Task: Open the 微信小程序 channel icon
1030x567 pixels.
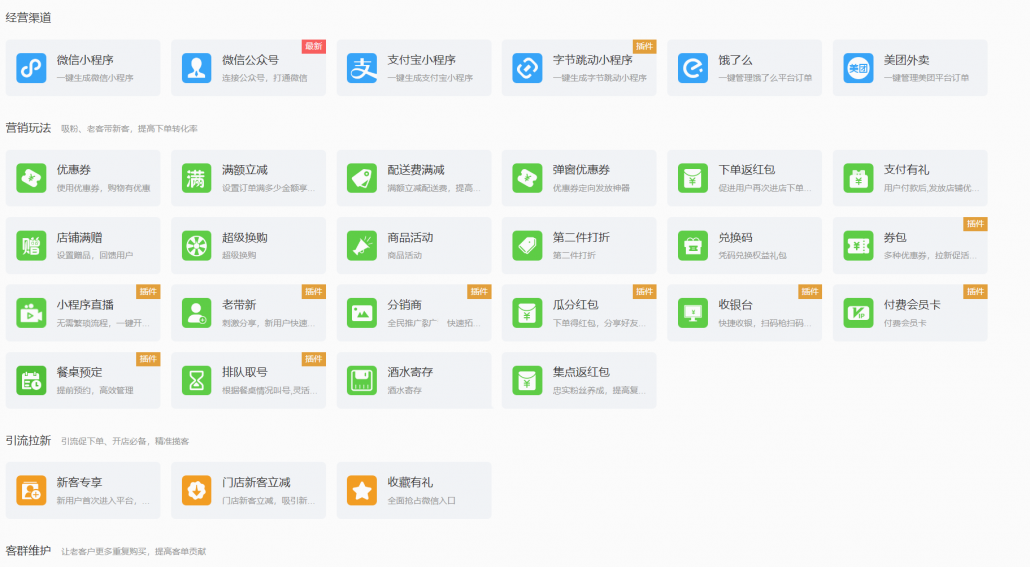Action: point(32,68)
